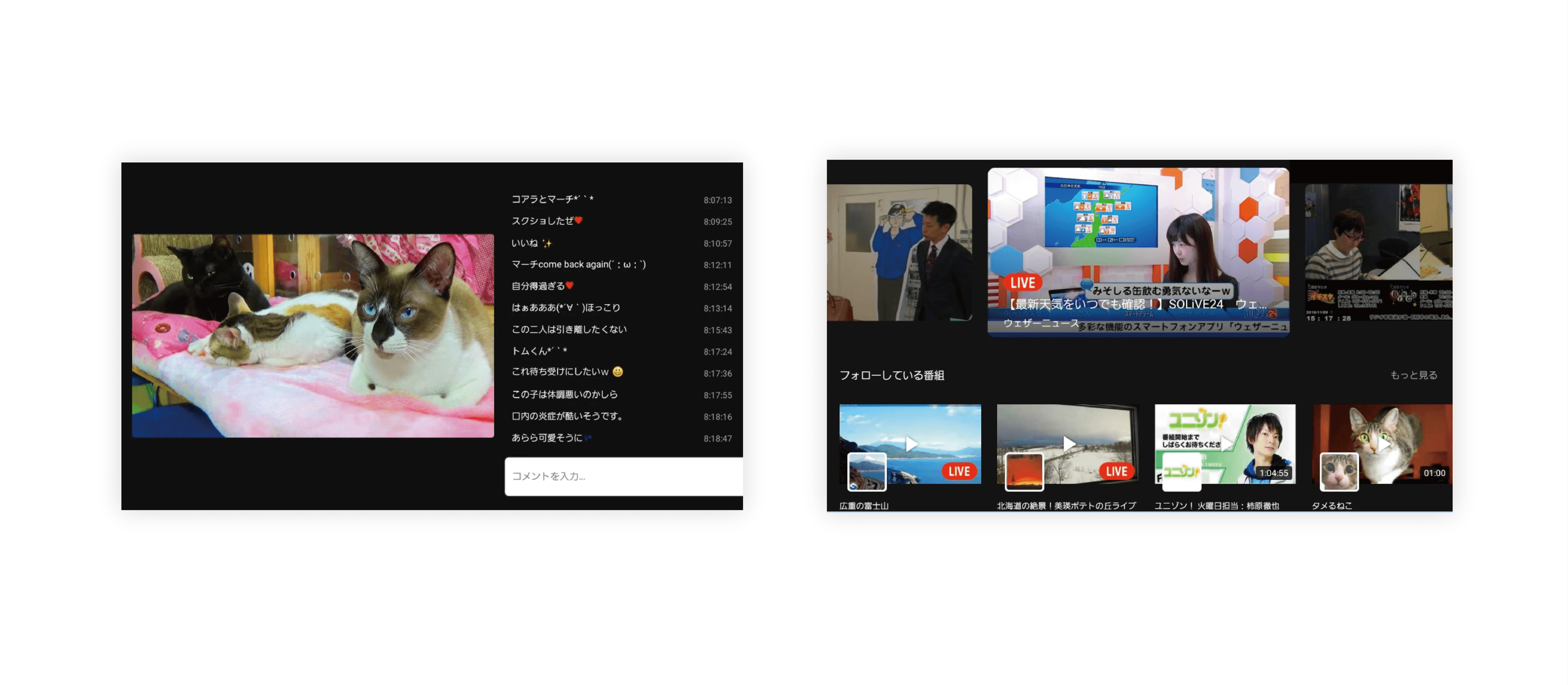The image size is (1568, 685).
Task: Click timestamp 8:18:47
Action: tap(718, 438)
